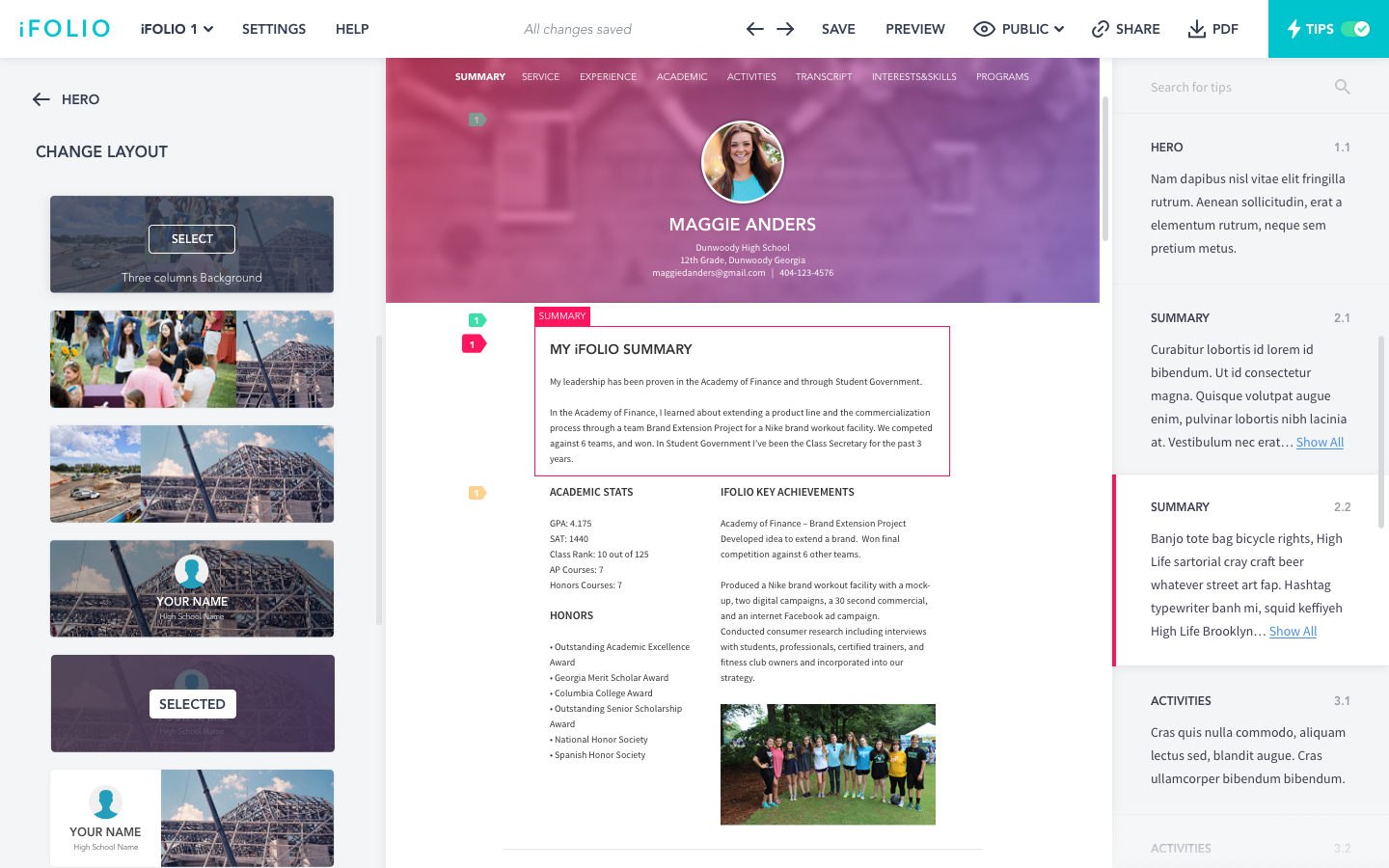Click Show All in Summary 2.1 tip
The width and height of the screenshot is (1389, 868).
[x=1320, y=443]
